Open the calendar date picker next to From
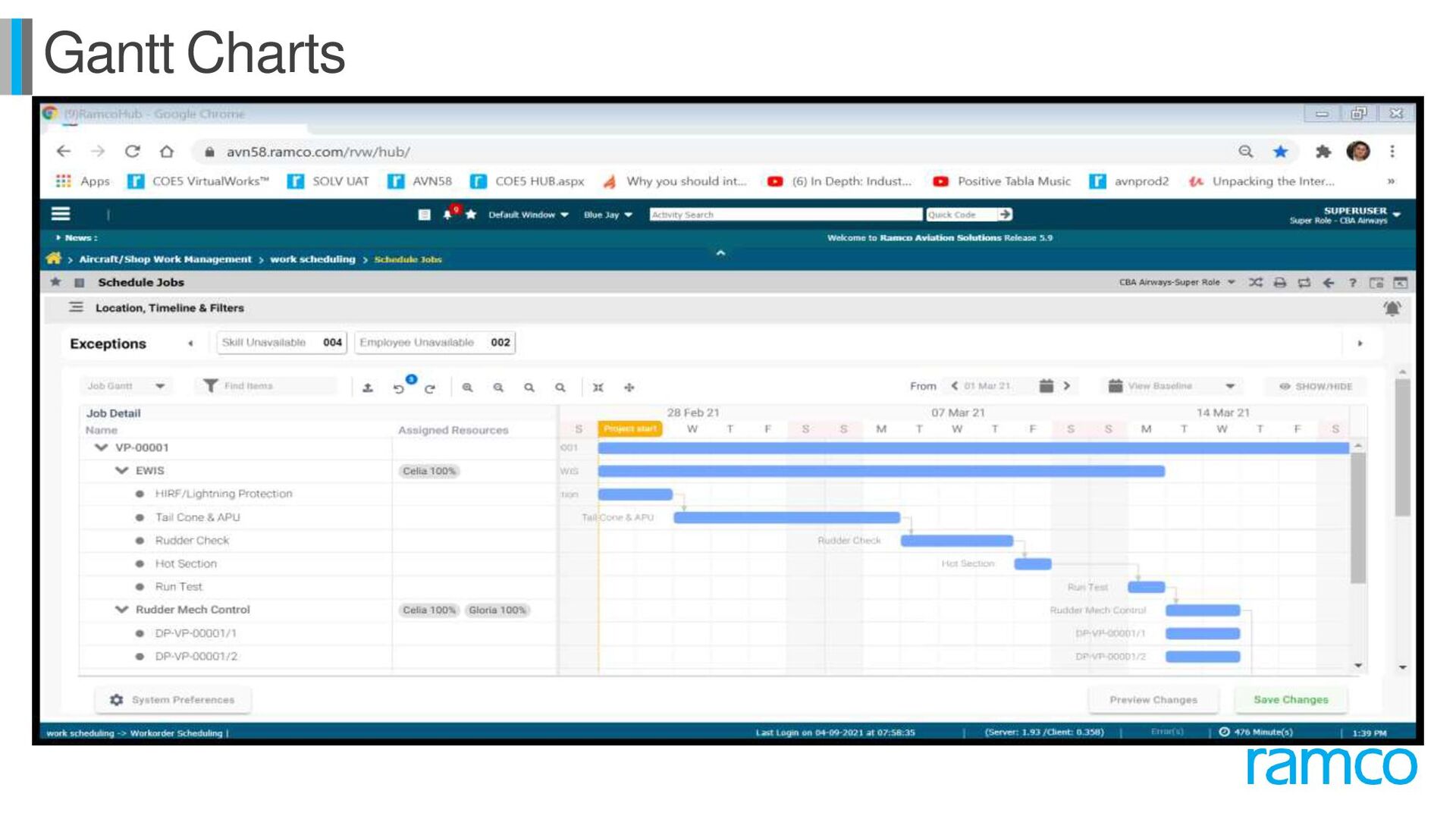This screenshot has height=819, width=1456. [x=1046, y=386]
